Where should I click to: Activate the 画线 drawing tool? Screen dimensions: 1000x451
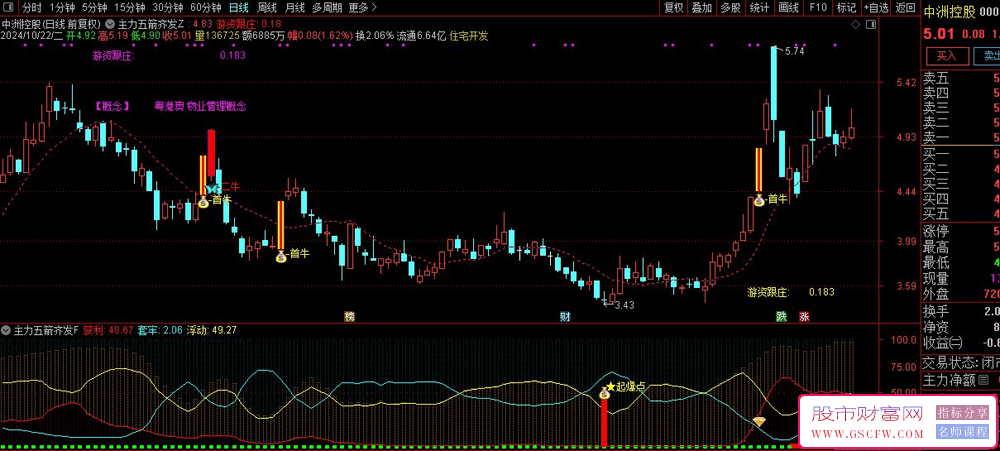coord(789,8)
